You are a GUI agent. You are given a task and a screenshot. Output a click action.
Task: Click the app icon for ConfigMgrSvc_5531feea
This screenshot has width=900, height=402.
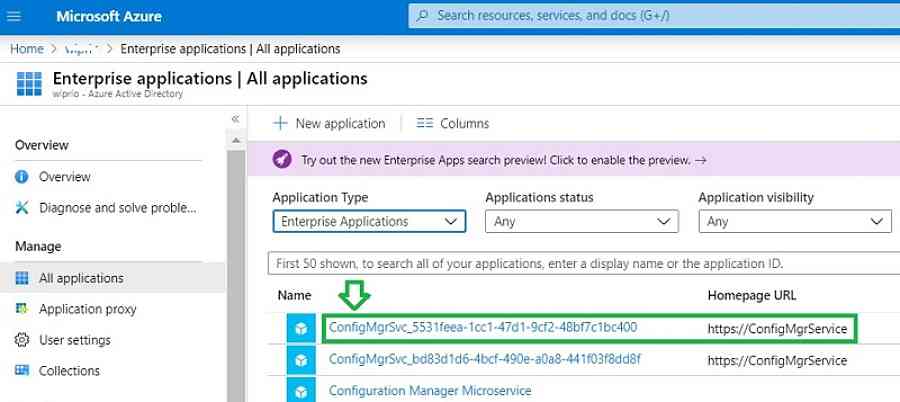[301, 328]
